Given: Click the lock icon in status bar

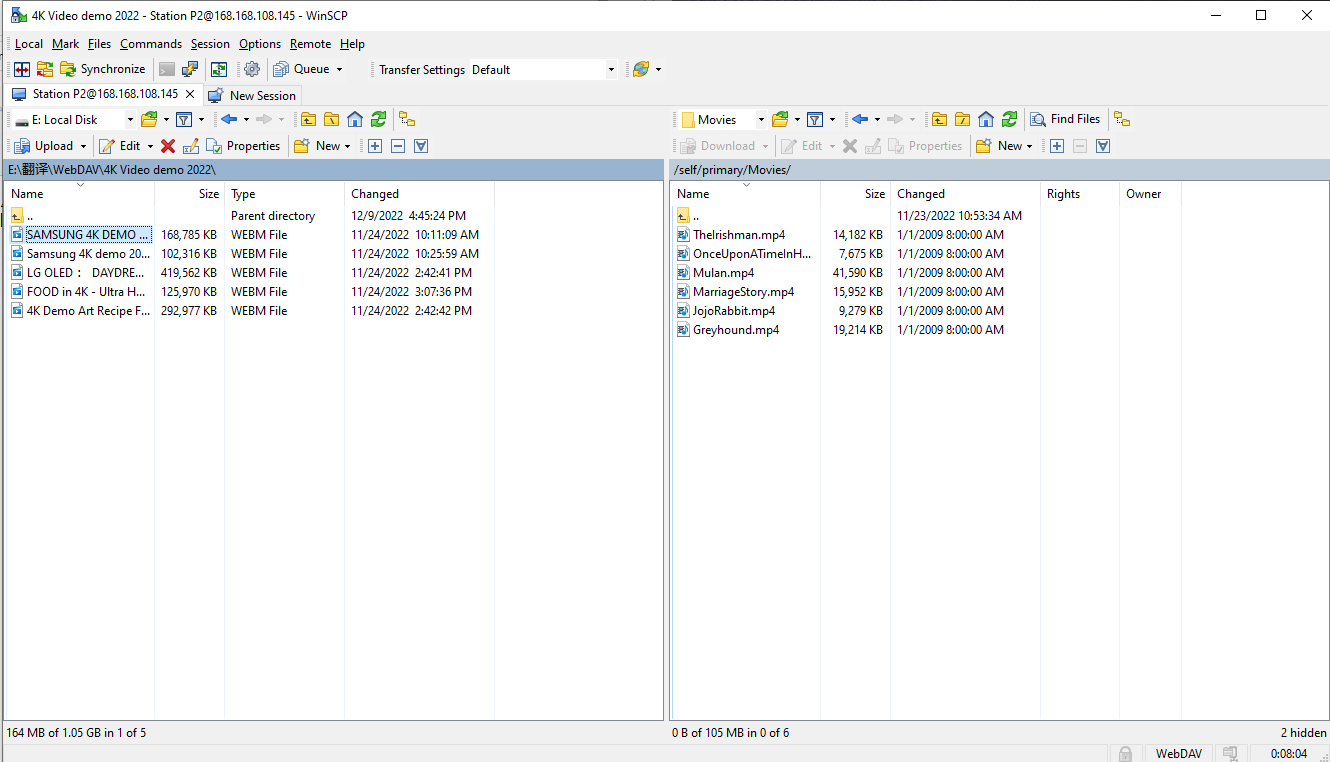Looking at the screenshot, I should click(x=1125, y=753).
